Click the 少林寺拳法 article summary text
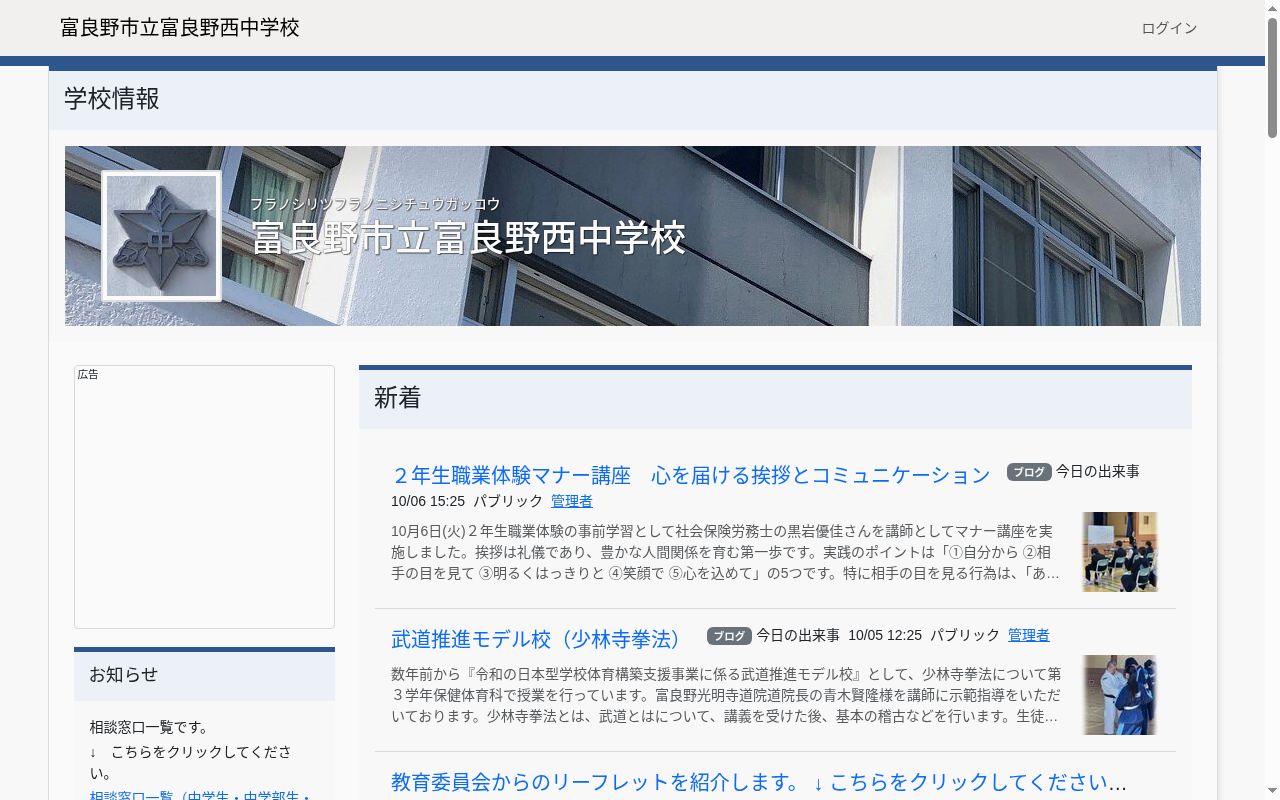 pyautogui.click(x=726, y=695)
